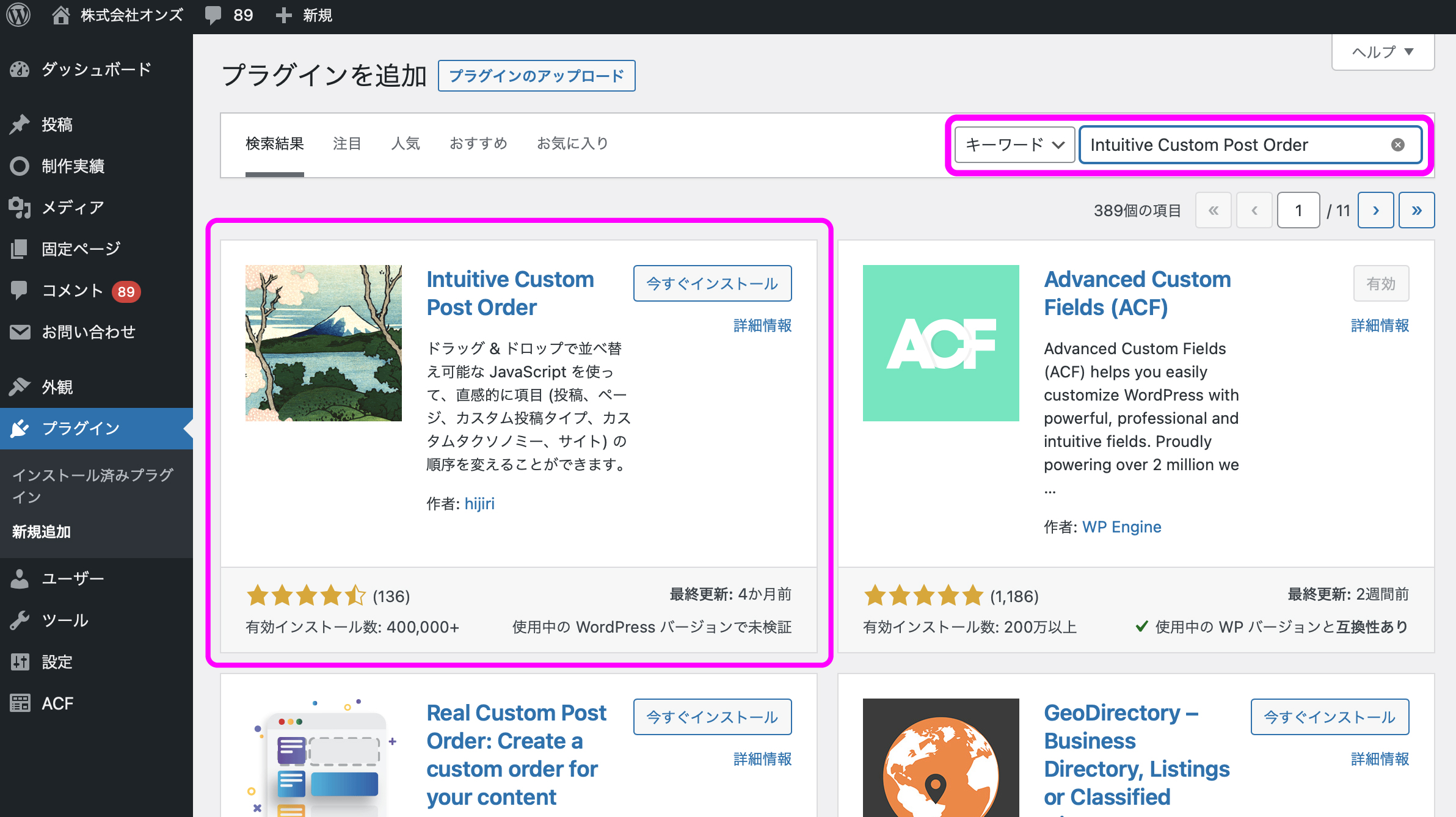1456x817 pixels.
Task: Switch to the お気に入り tab
Action: coord(572,143)
